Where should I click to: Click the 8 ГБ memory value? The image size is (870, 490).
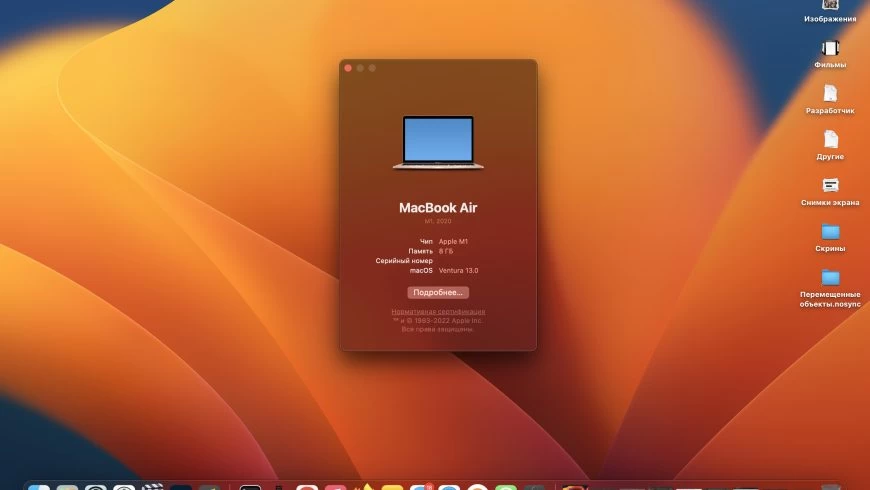click(x=446, y=251)
